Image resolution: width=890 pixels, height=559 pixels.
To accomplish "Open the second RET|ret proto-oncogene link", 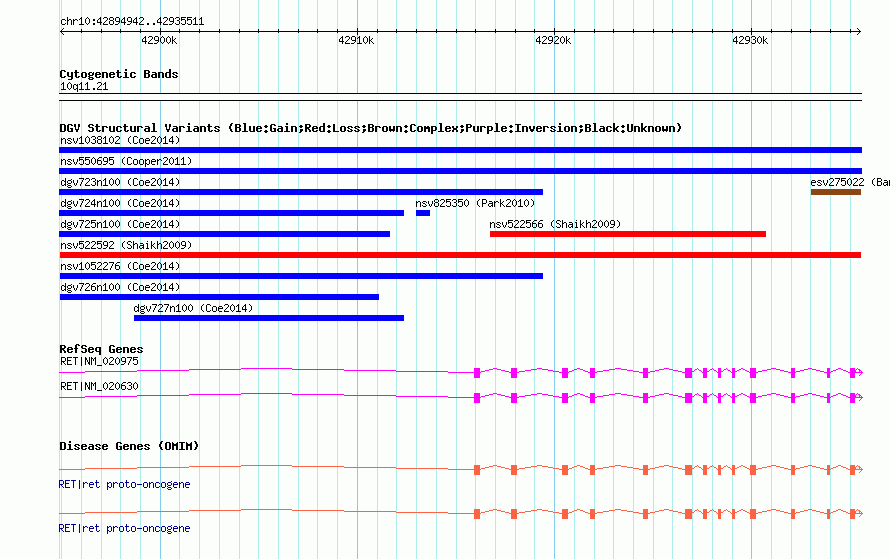I will pos(124,528).
